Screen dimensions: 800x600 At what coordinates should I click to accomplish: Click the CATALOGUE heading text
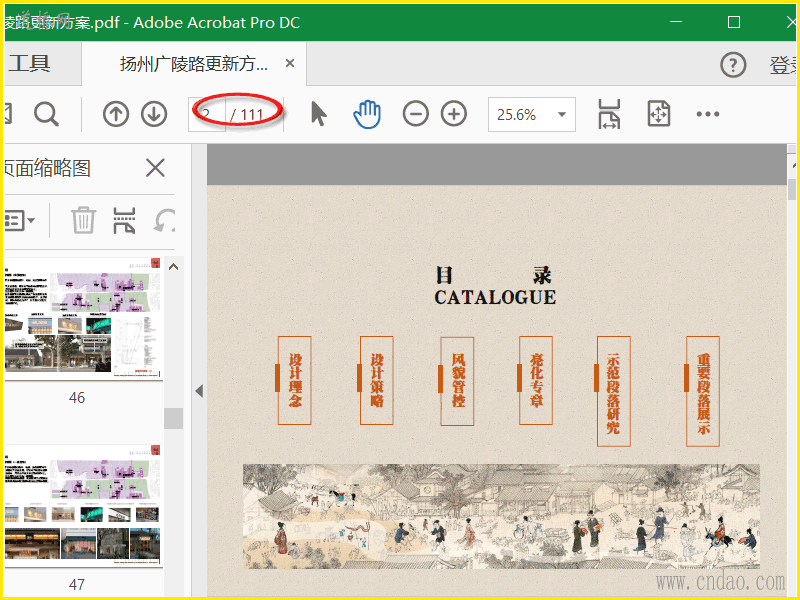click(495, 297)
